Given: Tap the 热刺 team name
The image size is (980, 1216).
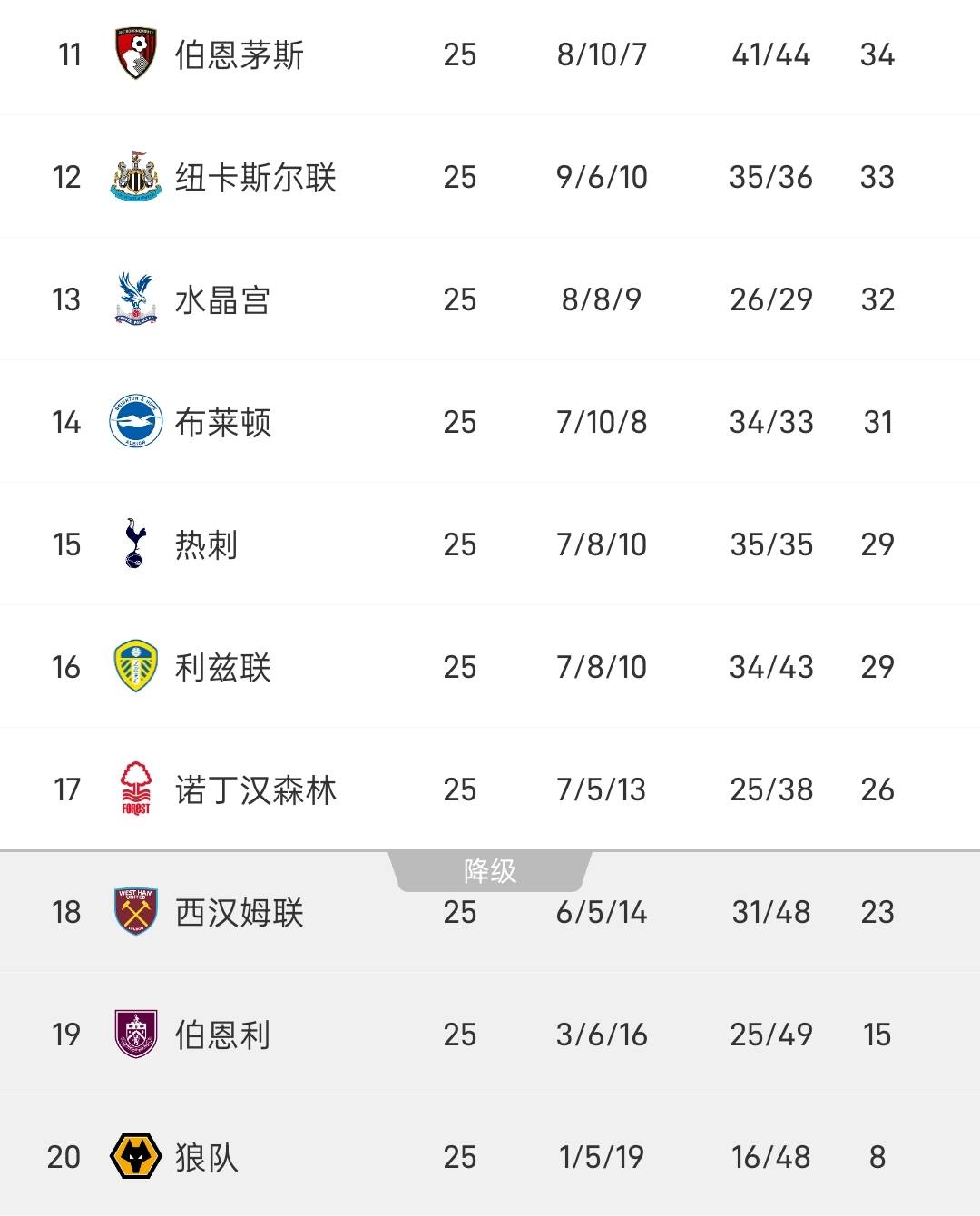Looking at the screenshot, I should pos(206,545).
